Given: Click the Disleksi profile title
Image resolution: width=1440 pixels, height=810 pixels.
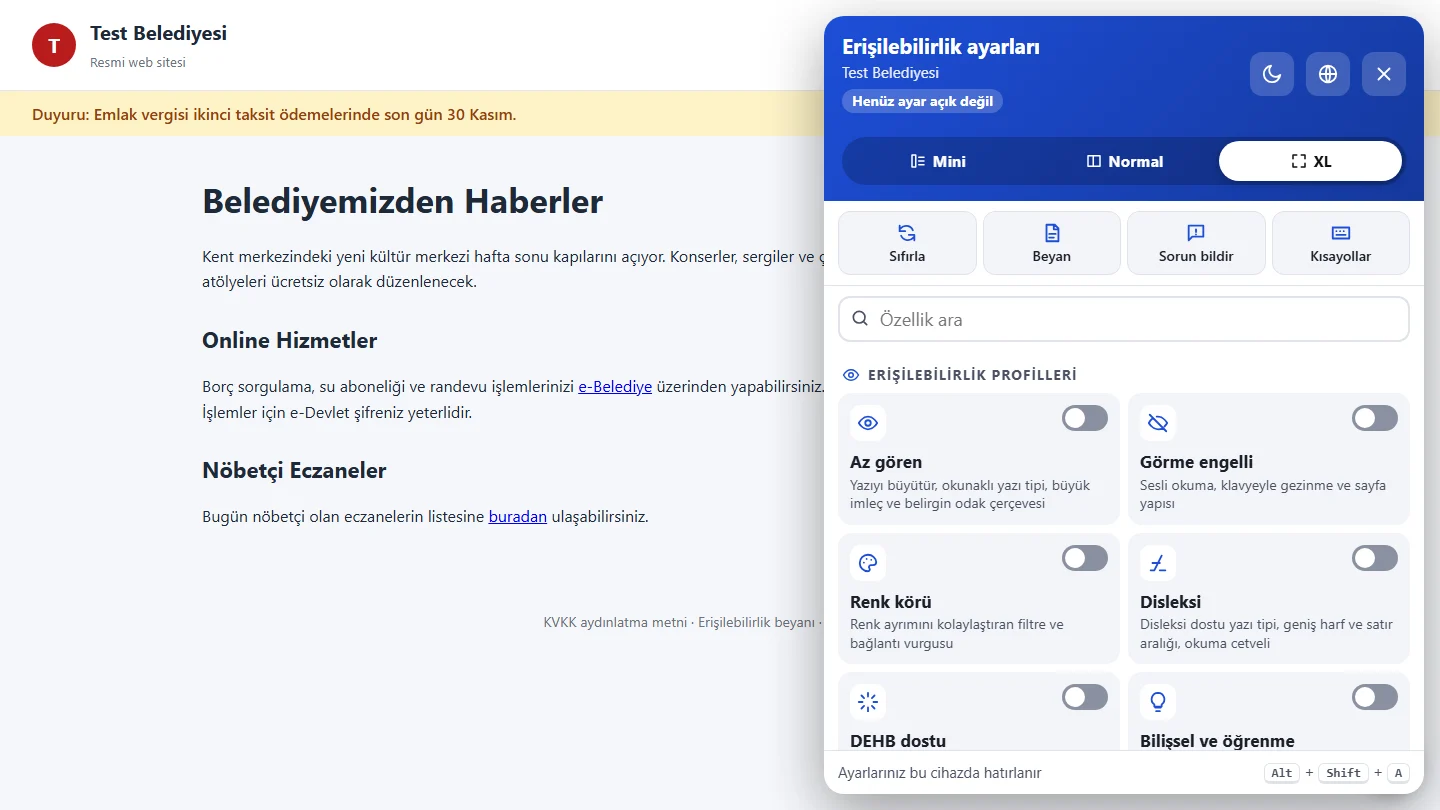Looking at the screenshot, I should [x=1170, y=602].
